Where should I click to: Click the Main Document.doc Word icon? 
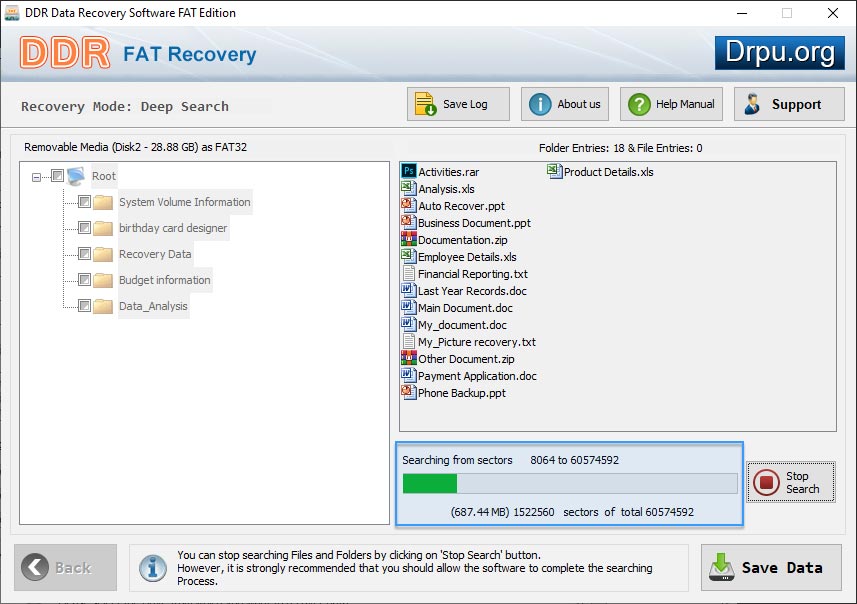408,307
